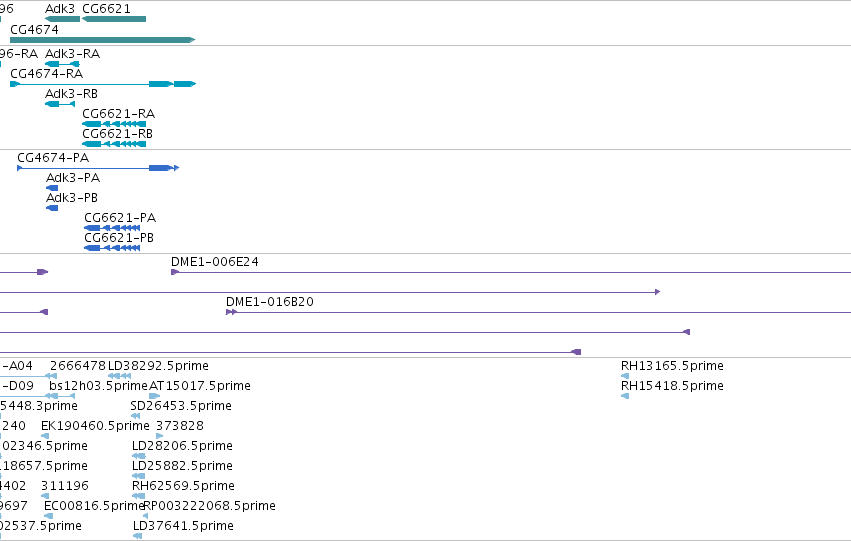The width and height of the screenshot is (851, 541).
Task: Click the RP003222068.5prime EST marker
Action: pos(145,516)
